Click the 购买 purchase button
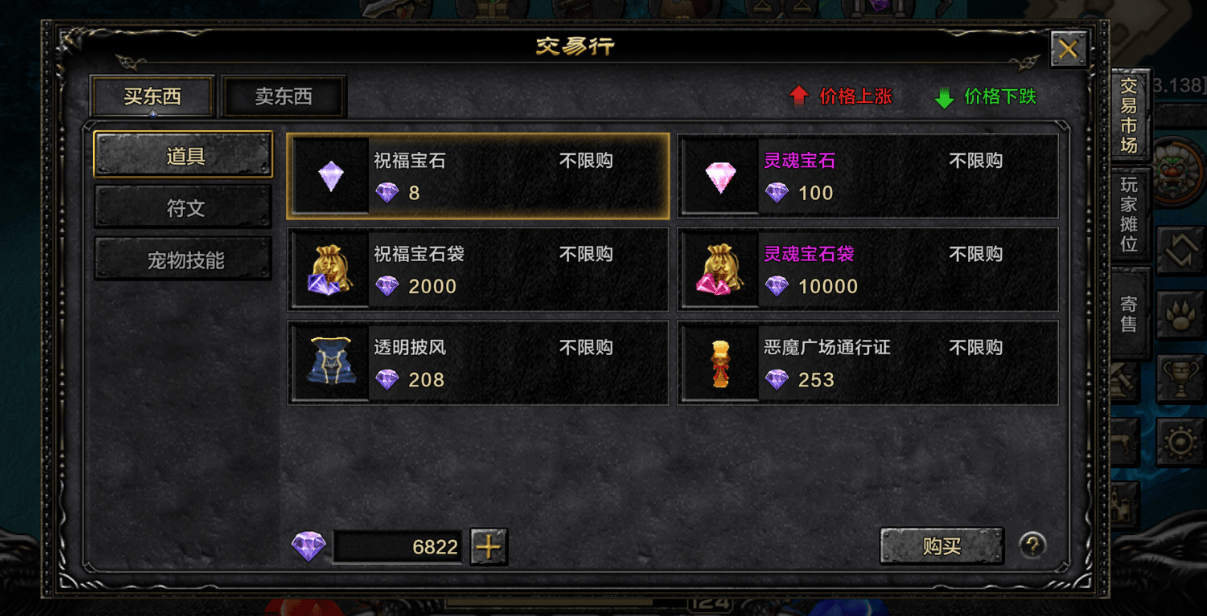Viewport: 1207px width, 616px height. (x=942, y=546)
